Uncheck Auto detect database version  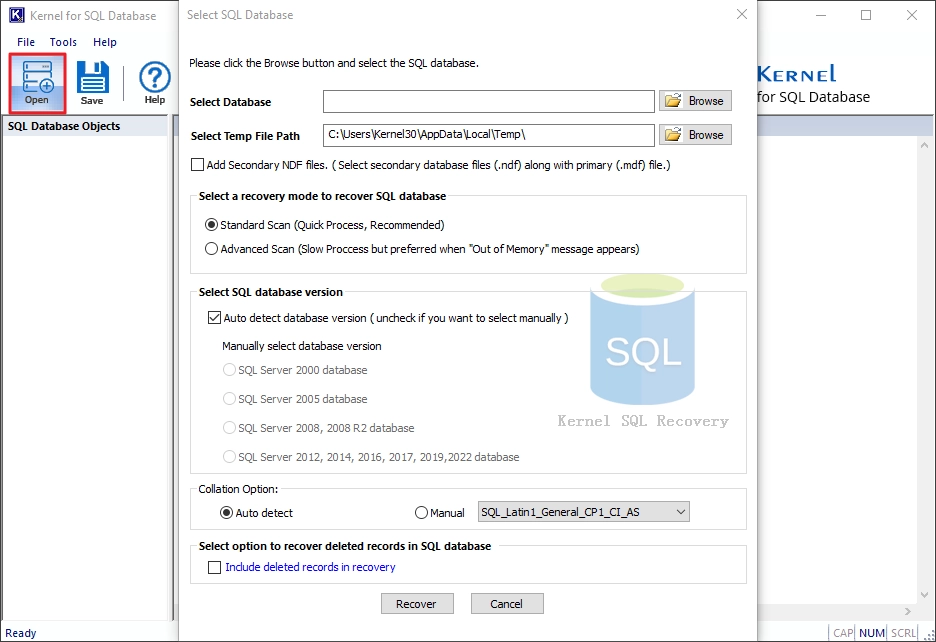214,318
